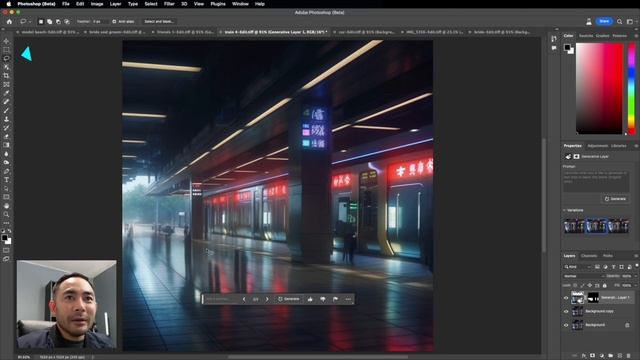Enable Intersect with selection mode
Screen dimensions: 640x360
pyautogui.click(x=67, y=21)
